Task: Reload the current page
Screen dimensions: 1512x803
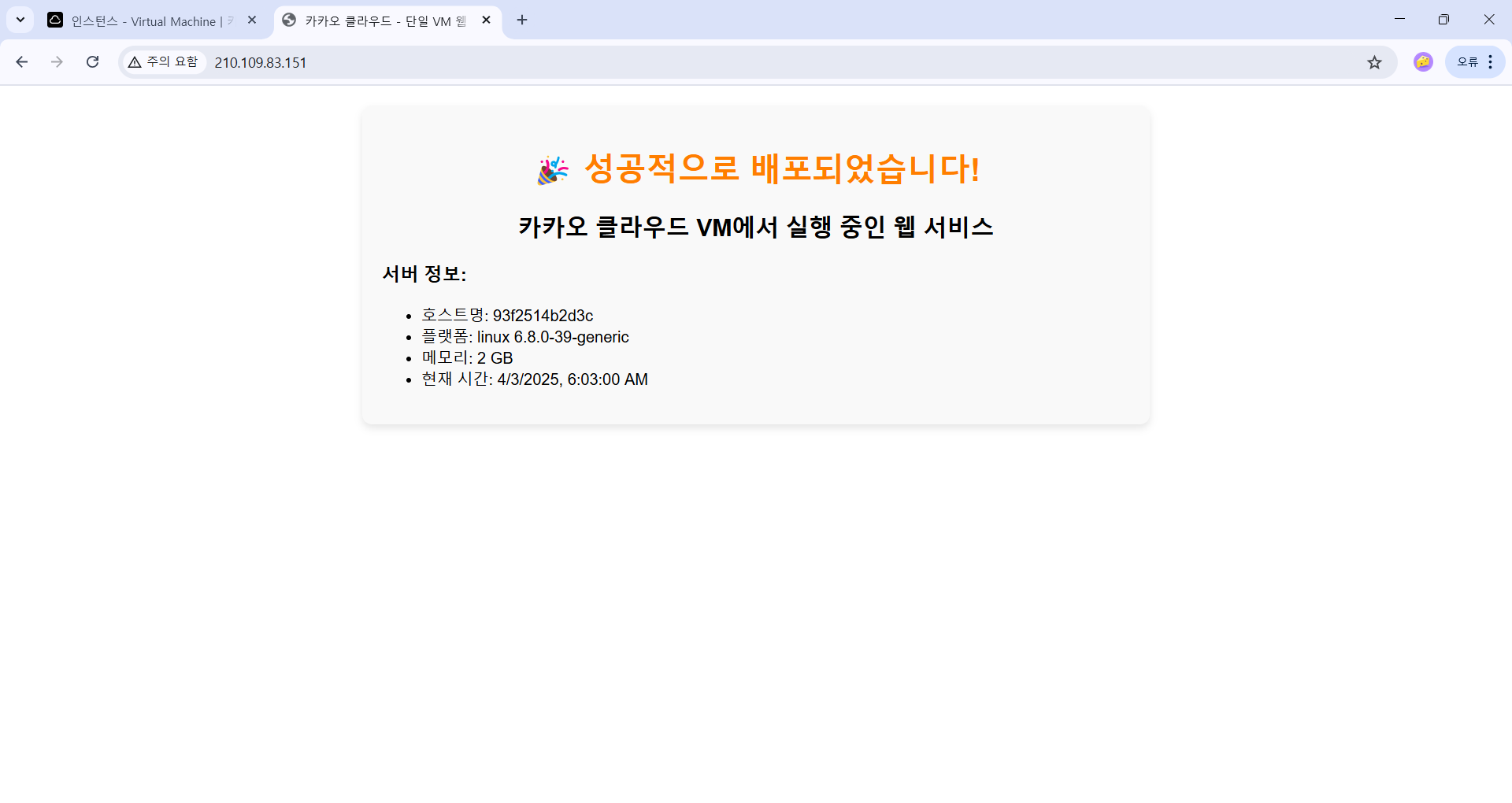Action: coord(92,62)
